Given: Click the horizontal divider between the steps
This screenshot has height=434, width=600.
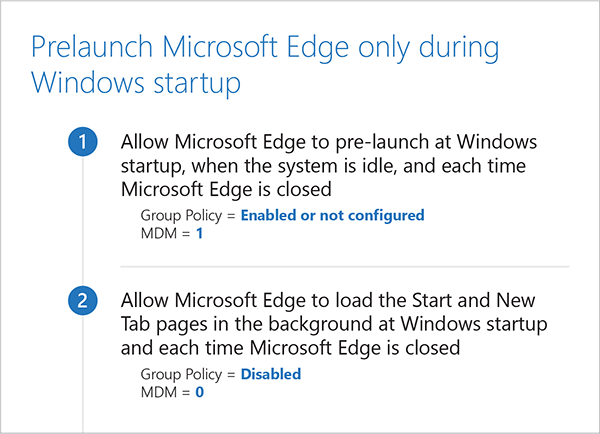Looking at the screenshot, I should (x=344, y=266).
